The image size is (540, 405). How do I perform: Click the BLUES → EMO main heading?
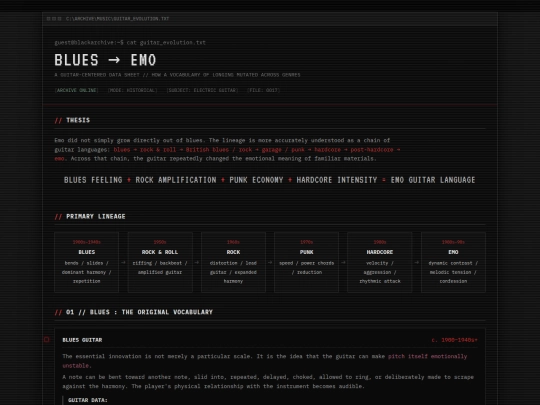[105, 60]
